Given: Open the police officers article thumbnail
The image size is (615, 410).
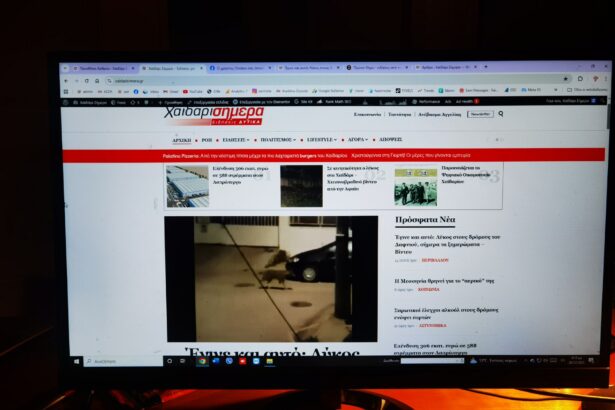Looking at the screenshot, I should click(414, 187).
